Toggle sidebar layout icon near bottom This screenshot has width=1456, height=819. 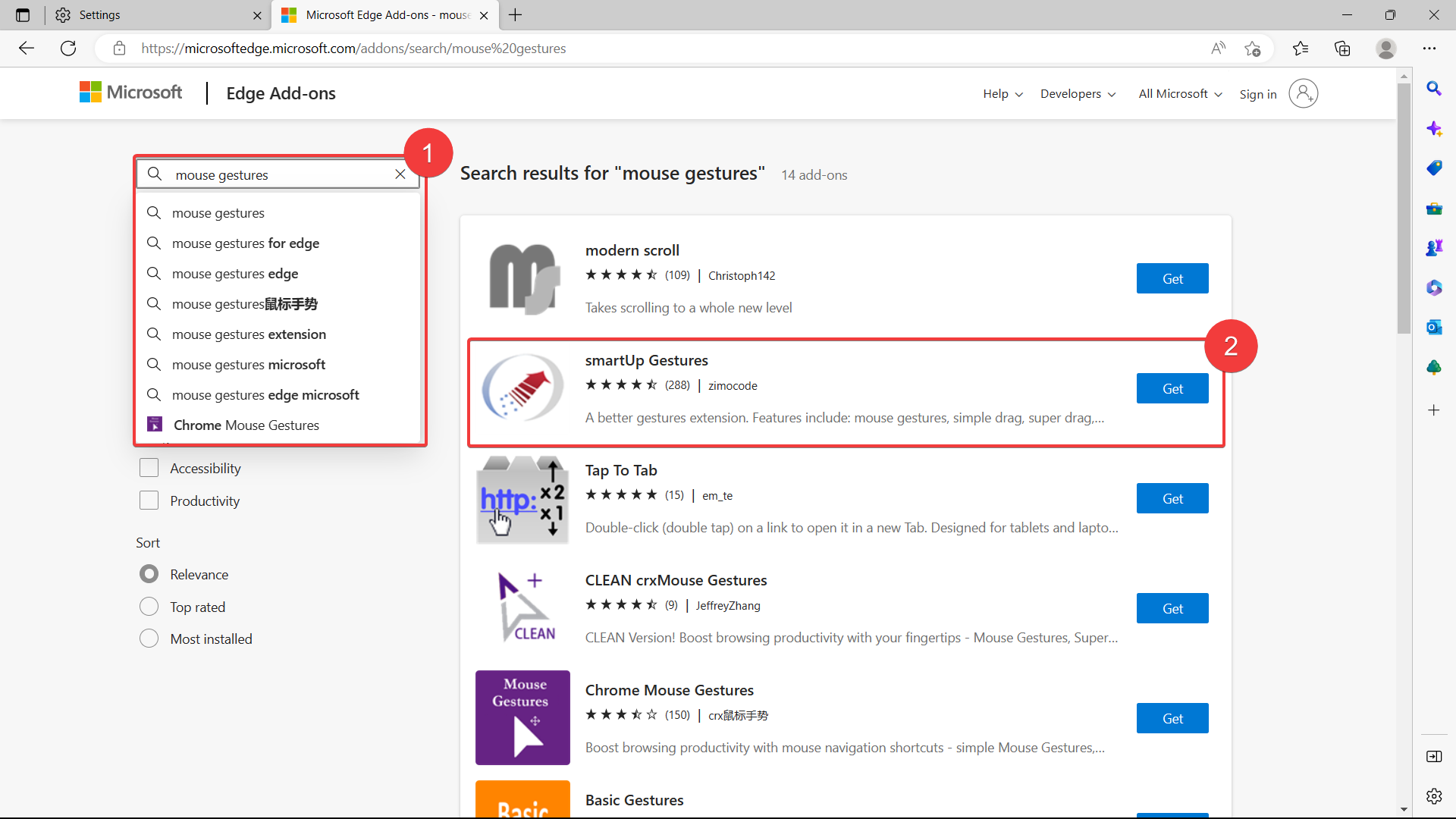pos(1433,756)
